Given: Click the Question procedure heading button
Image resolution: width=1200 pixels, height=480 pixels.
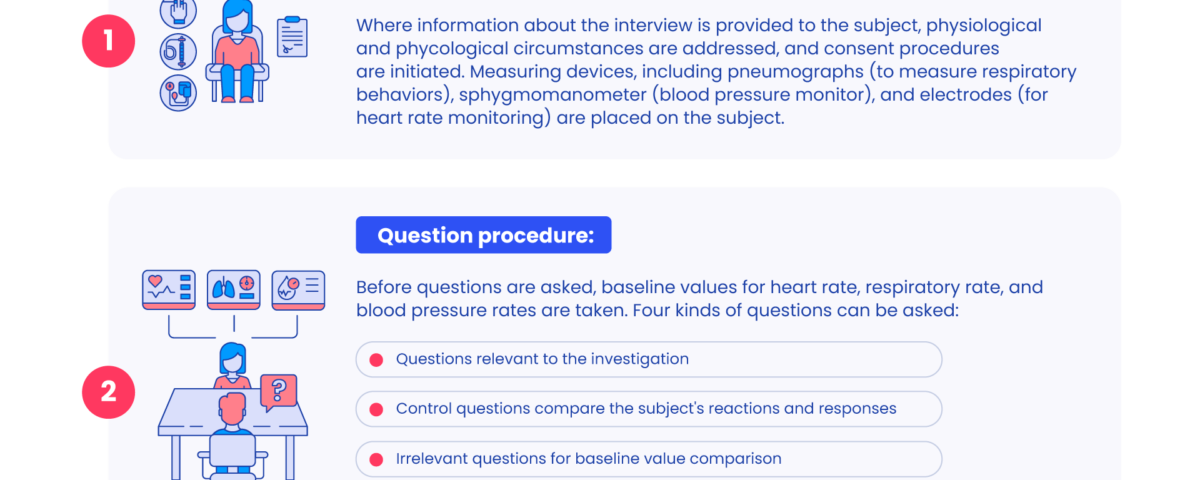Looking at the screenshot, I should pyautogui.click(x=484, y=235).
